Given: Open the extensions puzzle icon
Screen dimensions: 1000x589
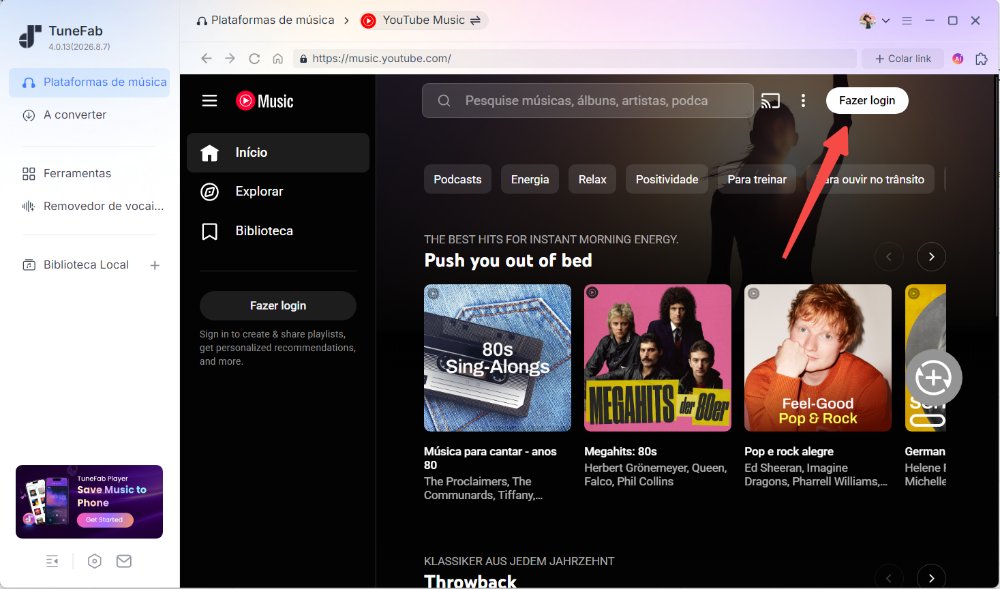Looking at the screenshot, I should click(982, 59).
